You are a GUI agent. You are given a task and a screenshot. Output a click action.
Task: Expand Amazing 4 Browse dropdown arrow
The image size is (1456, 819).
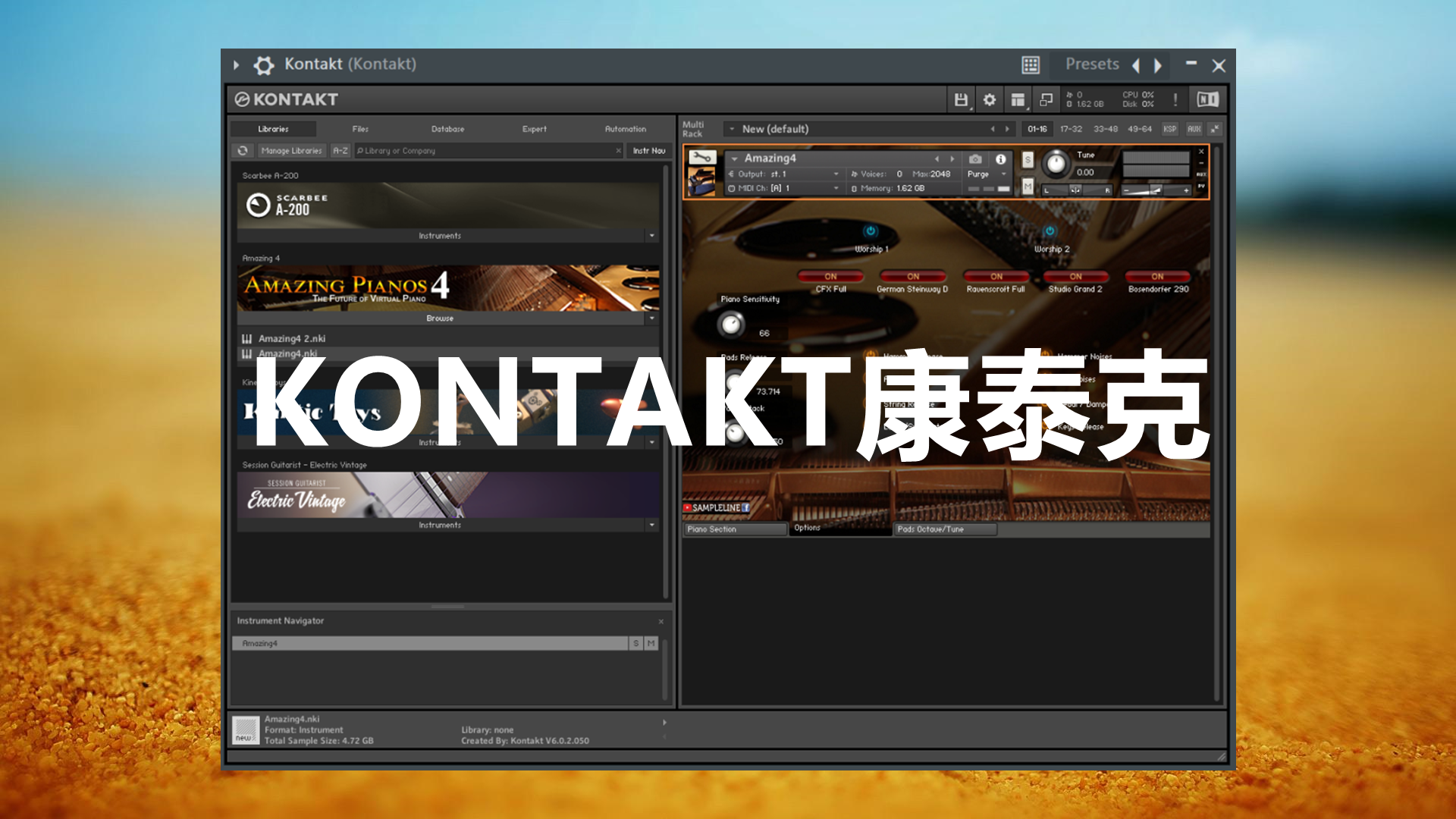click(x=651, y=318)
